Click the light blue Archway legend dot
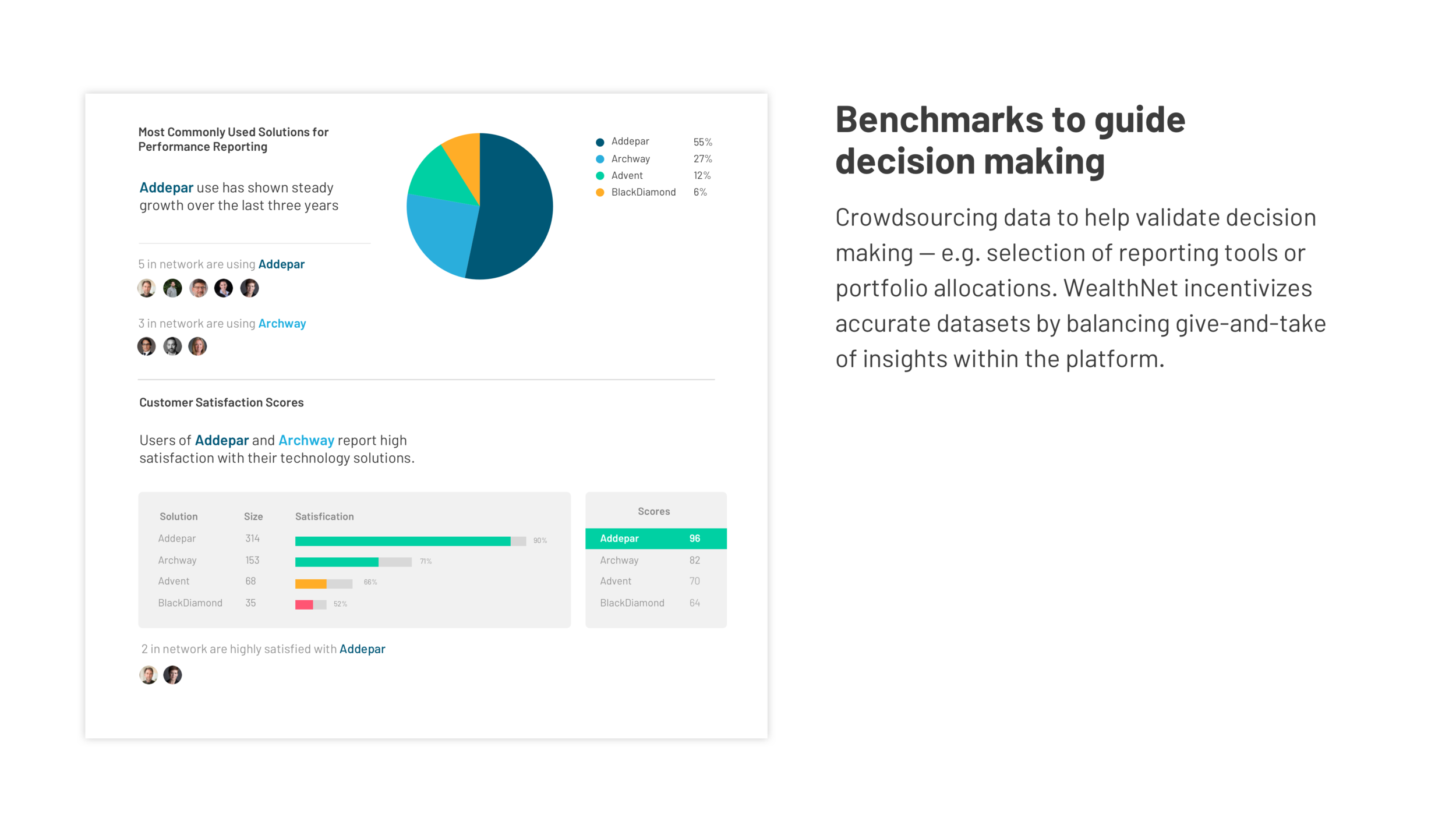This screenshot has width=1456, height=832. pos(600,159)
